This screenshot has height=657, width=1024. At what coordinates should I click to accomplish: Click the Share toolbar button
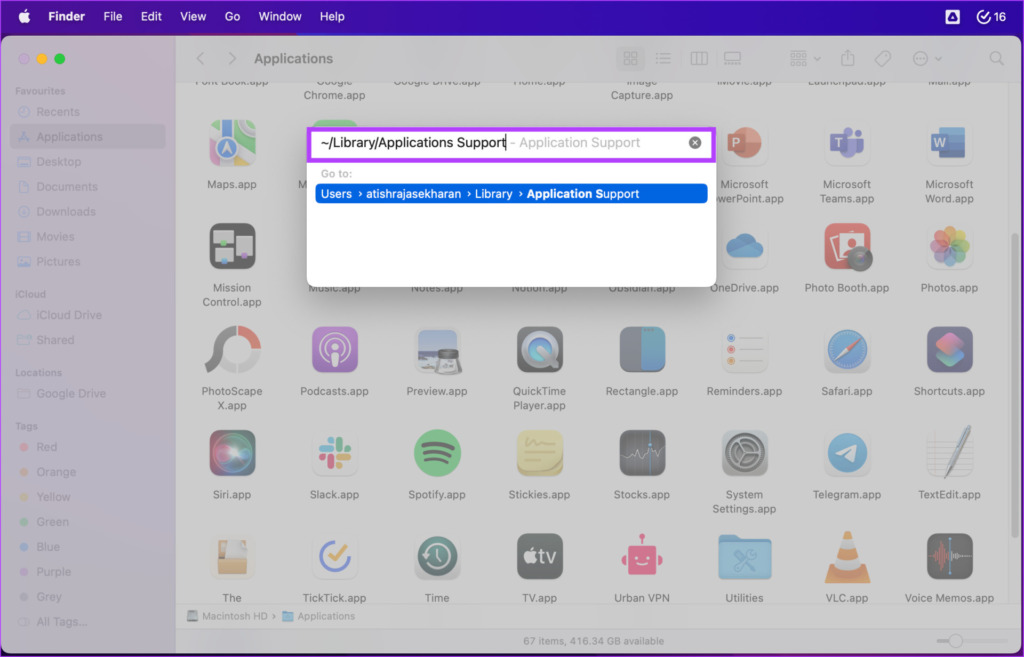pyautogui.click(x=848, y=58)
